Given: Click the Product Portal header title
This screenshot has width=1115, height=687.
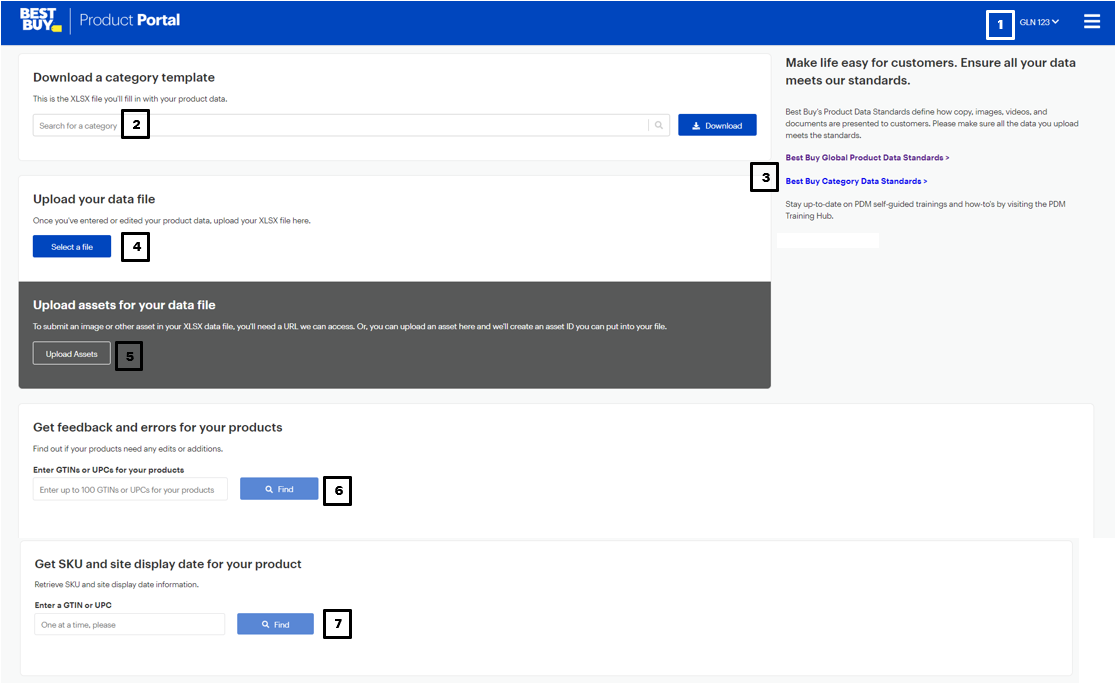Looking at the screenshot, I should [129, 20].
